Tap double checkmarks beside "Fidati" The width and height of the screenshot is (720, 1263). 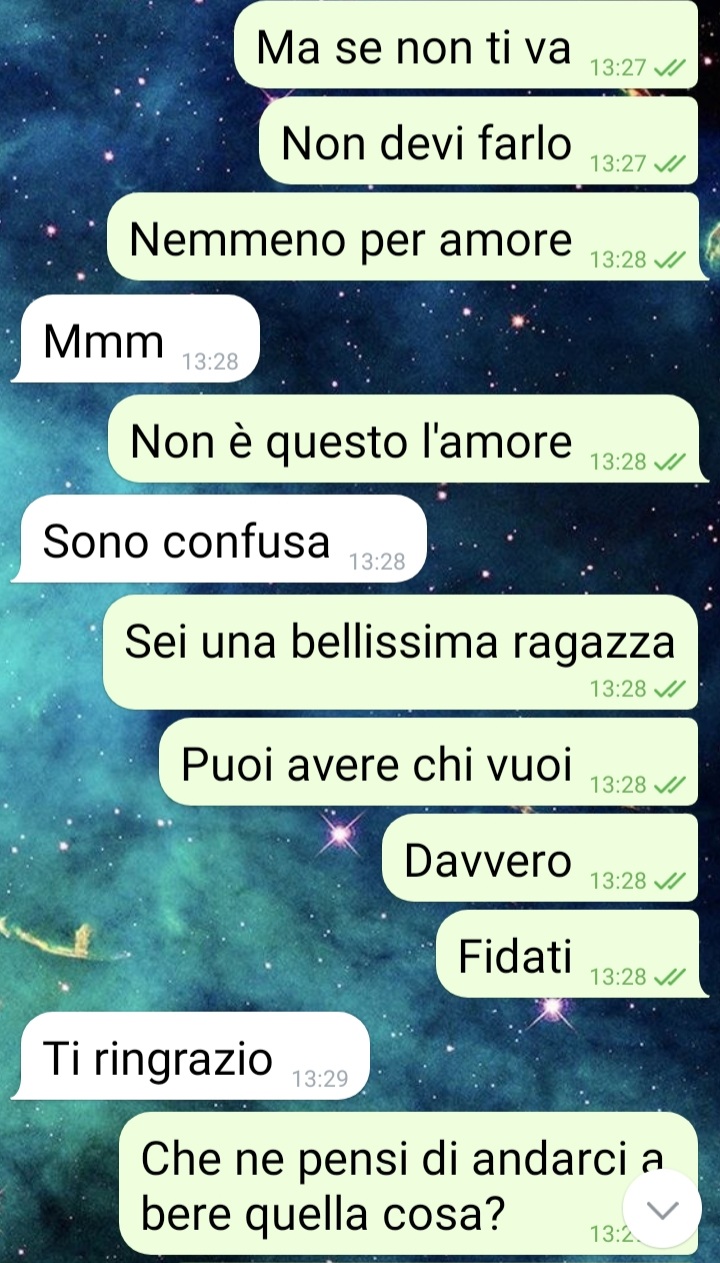669,977
